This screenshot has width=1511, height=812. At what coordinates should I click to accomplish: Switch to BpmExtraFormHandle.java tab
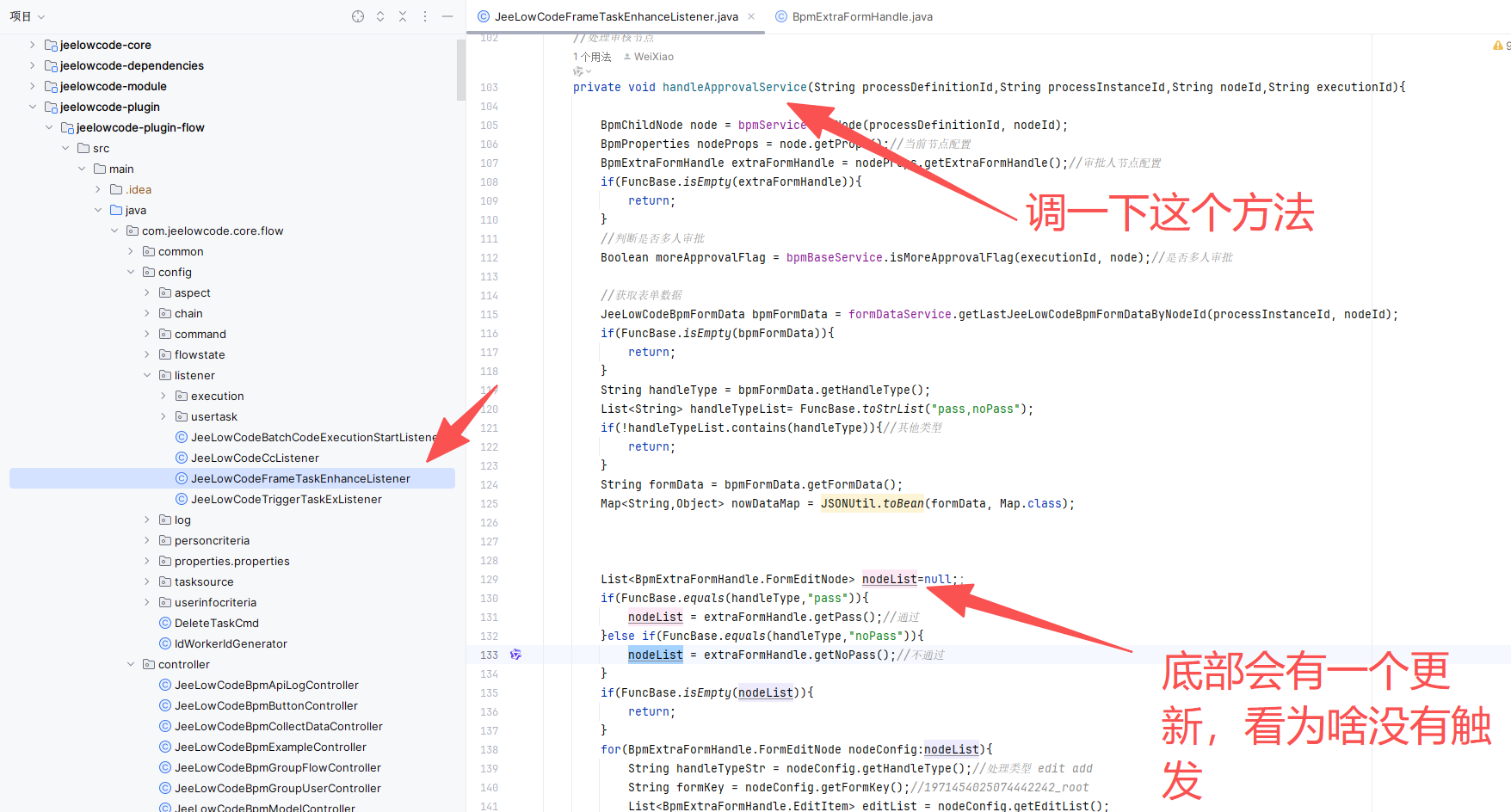click(861, 16)
